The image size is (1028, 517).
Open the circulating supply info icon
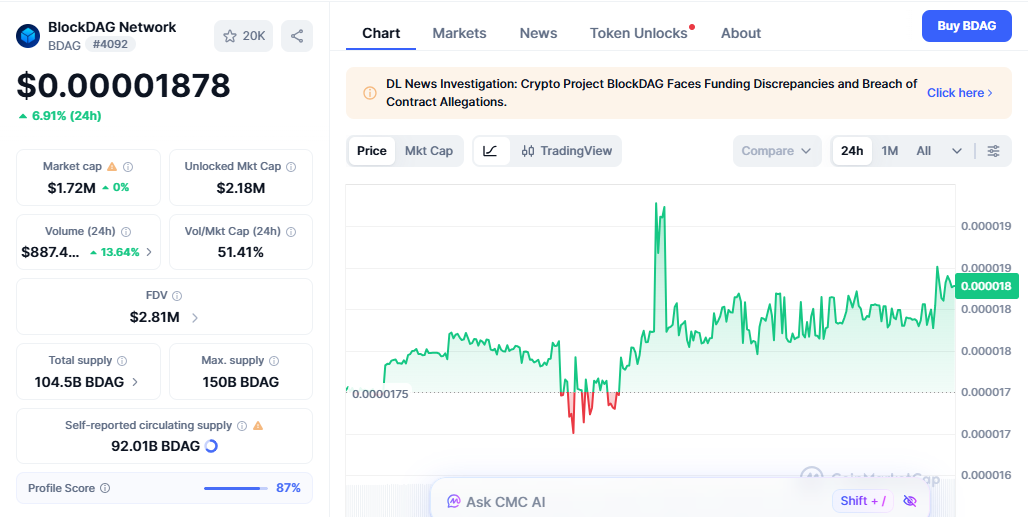coord(242,426)
